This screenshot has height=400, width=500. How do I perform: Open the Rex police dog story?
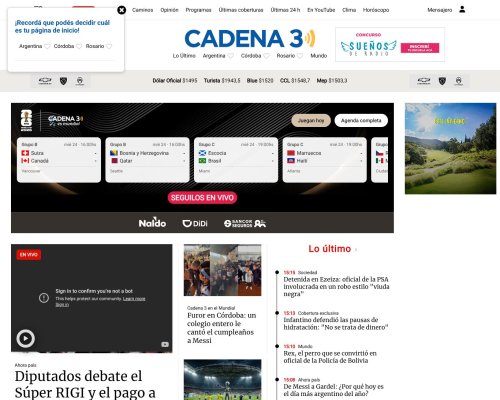tap(330, 357)
